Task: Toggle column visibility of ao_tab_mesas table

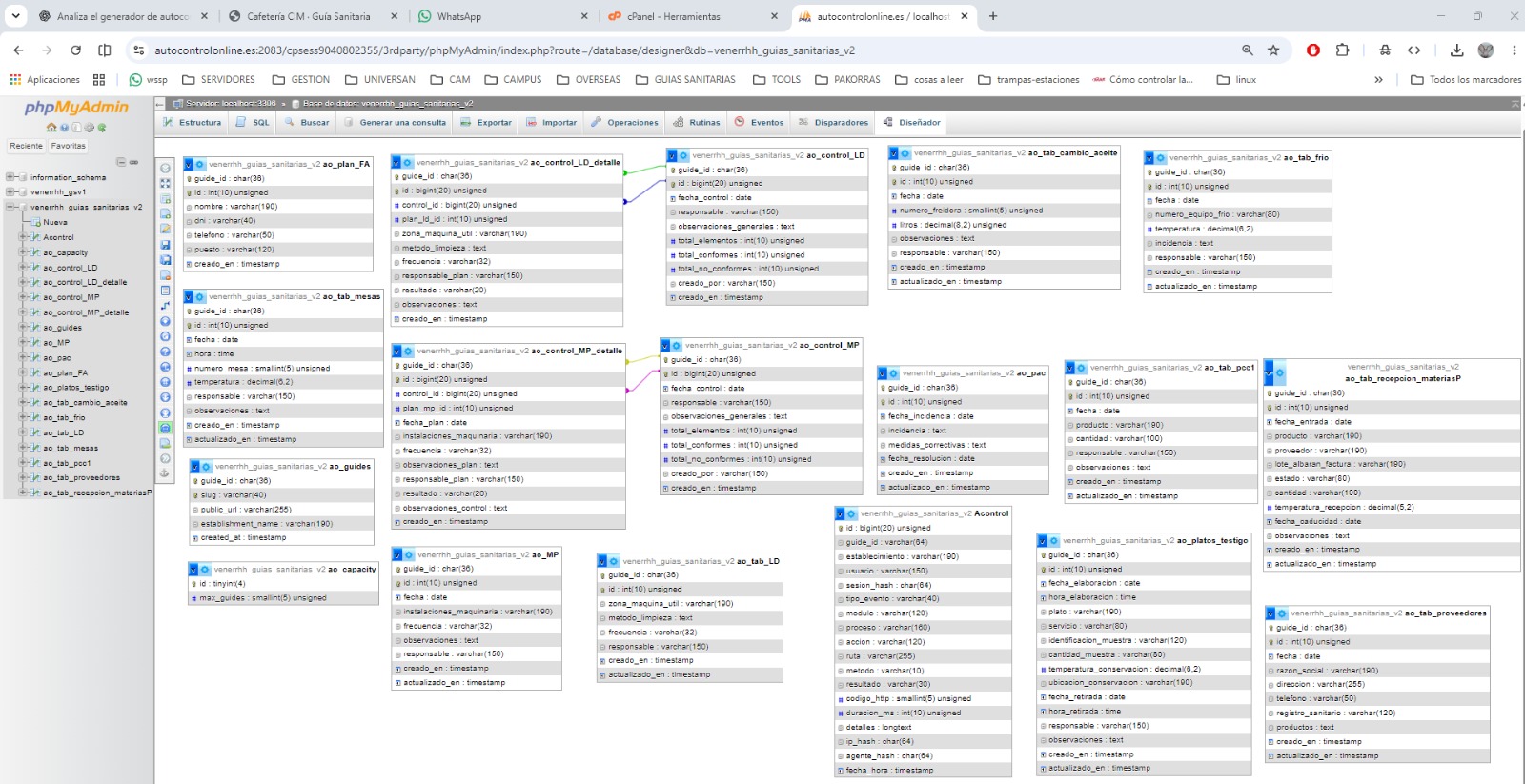Action: click(189, 297)
